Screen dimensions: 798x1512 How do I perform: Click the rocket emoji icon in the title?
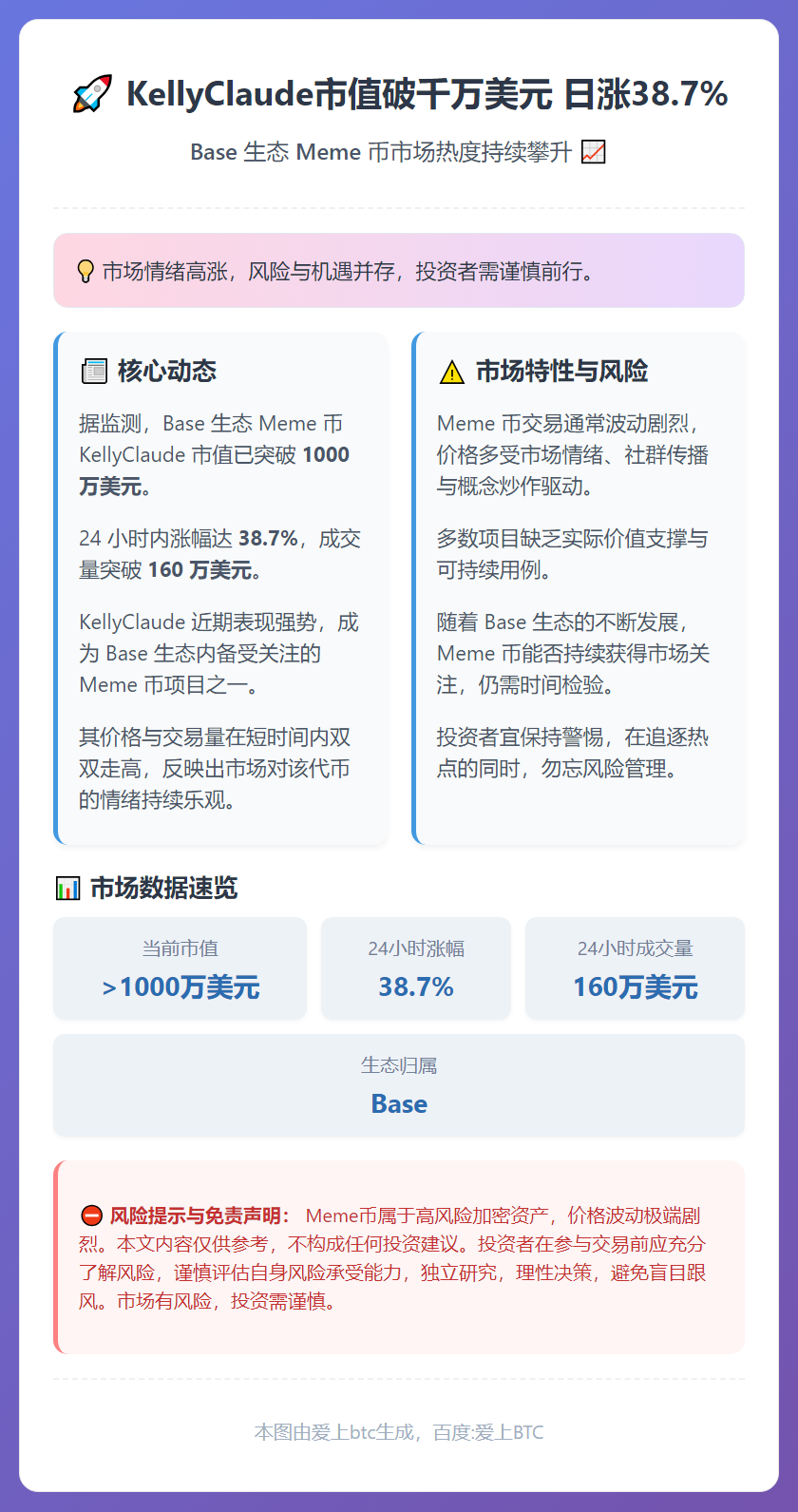coord(92,94)
